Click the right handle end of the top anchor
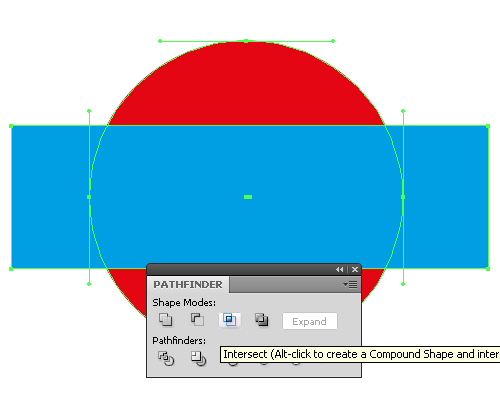500x413 pixels. pos(333,41)
